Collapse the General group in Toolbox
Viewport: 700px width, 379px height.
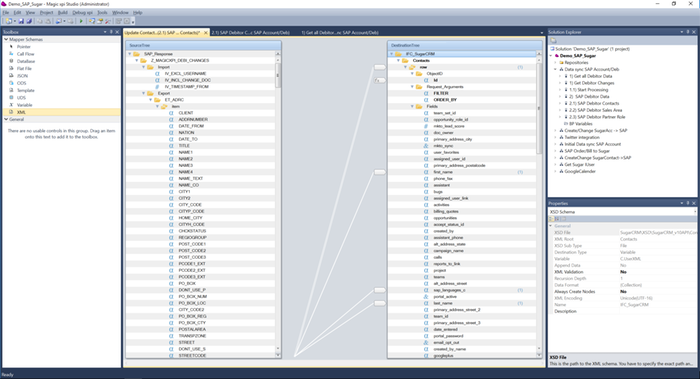(6, 119)
